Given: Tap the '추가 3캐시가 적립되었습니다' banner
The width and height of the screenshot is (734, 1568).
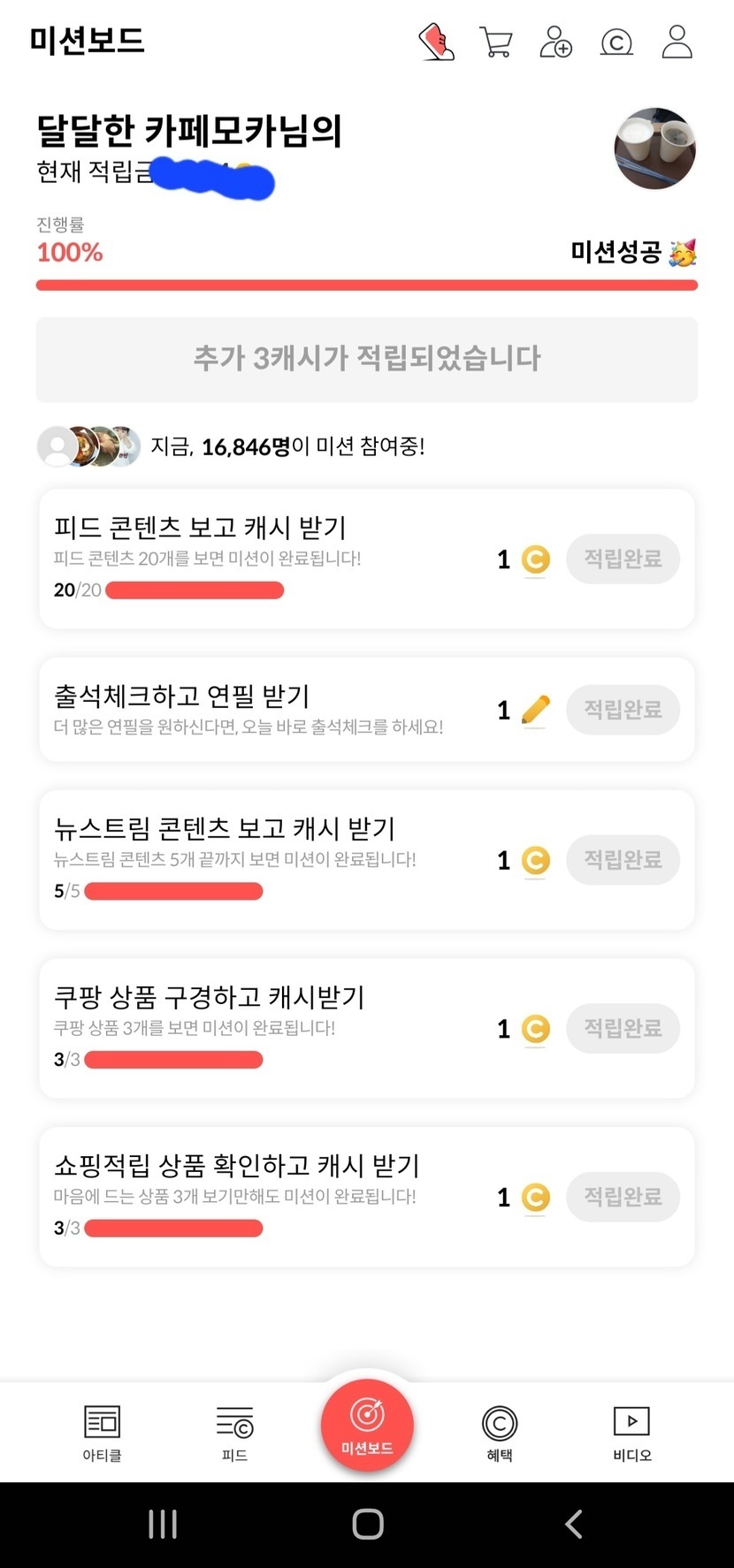Looking at the screenshot, I should coord(366,359).
